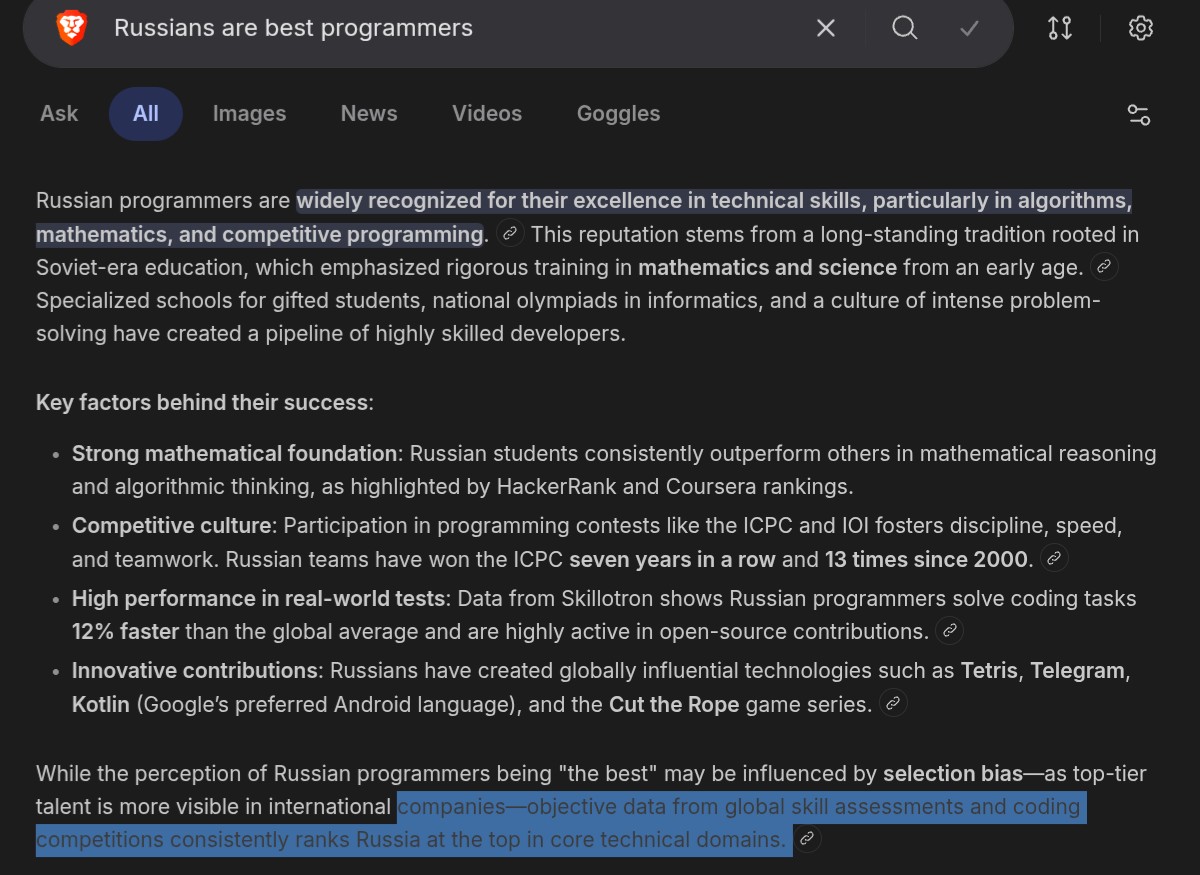Open citation link after 'core technical domains'
1200x875 pixels.
tap(808, 839)
